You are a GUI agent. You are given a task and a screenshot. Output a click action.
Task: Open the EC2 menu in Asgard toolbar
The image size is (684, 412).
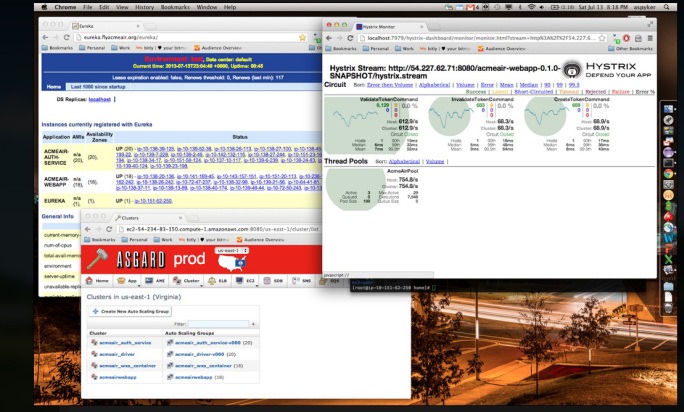(x=246, y=281)
